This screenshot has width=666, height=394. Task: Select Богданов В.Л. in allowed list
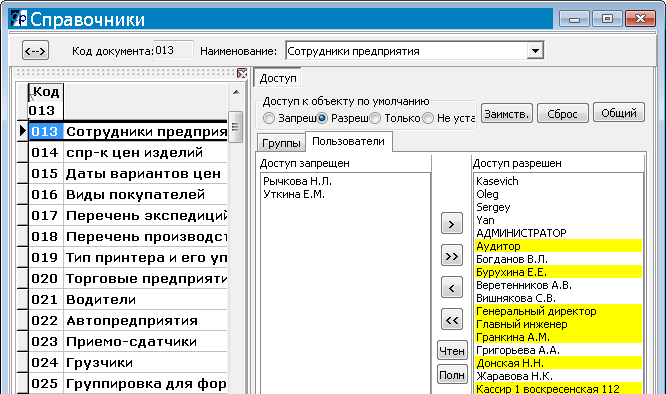click(x=559, y=259)
